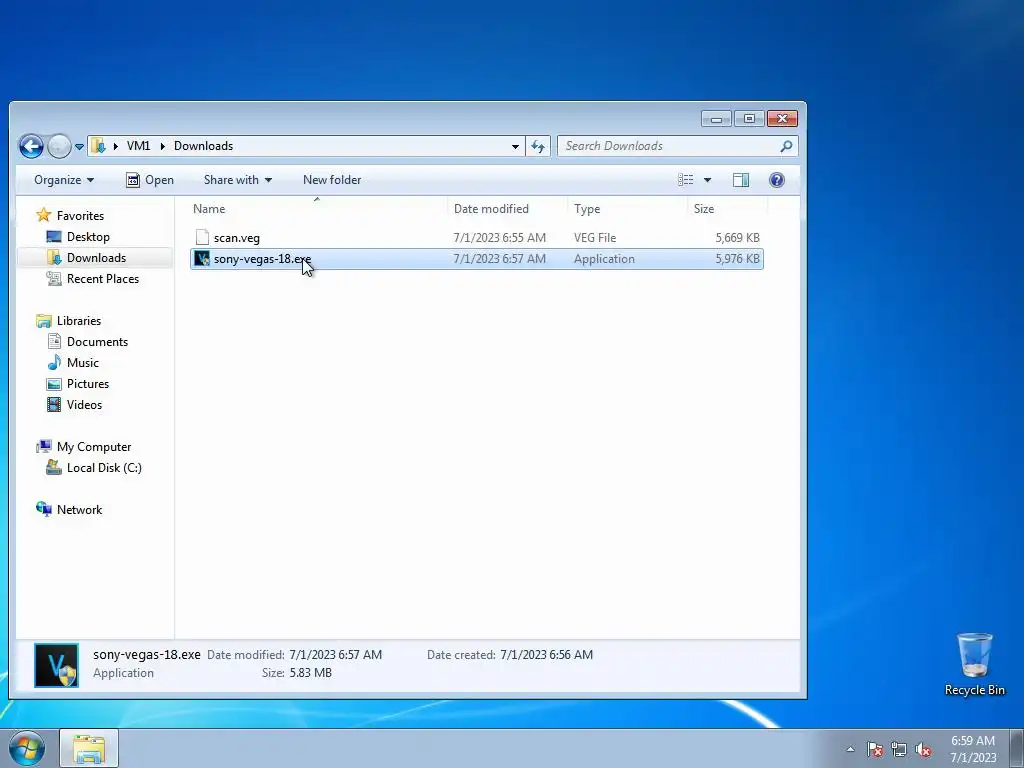This screenshot has height=768, width=1024.
Task: Refresh the Downloads folder view
Action: pyautogui.click(x=538, y=146)
